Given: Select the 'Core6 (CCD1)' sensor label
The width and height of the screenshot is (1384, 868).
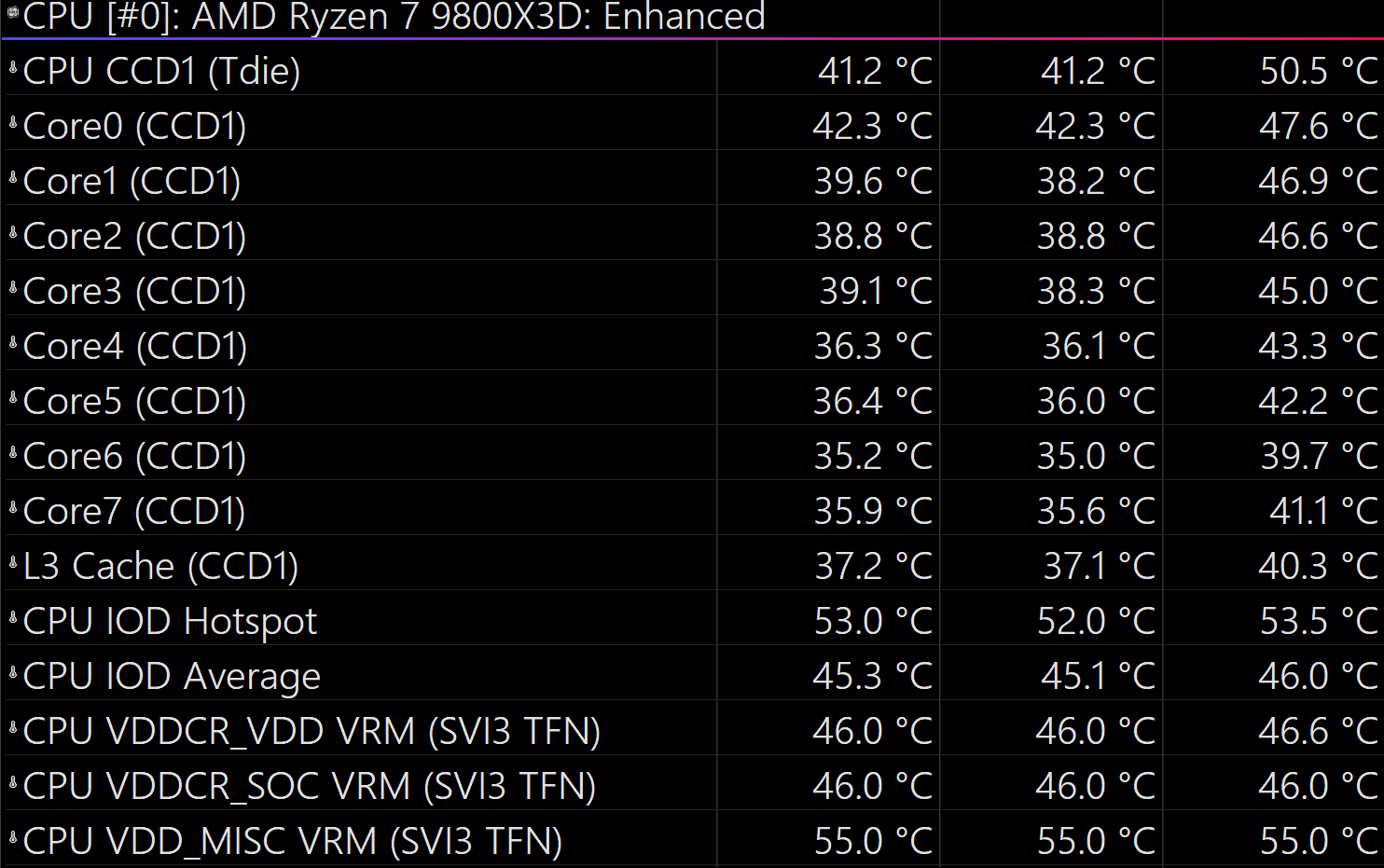Looking at the screenshot, I should pos(134,457).
